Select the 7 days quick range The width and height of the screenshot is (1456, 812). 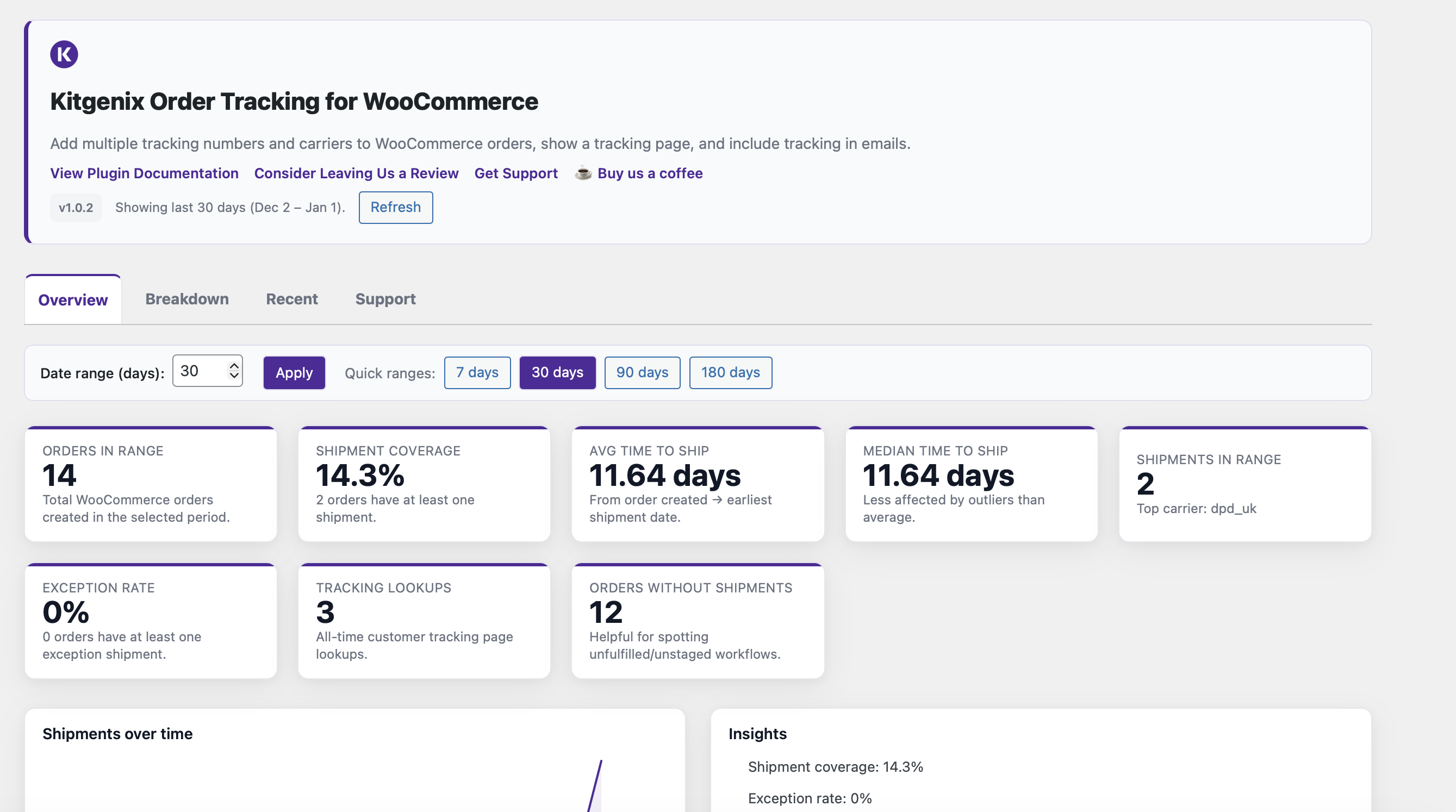pos(476,372)
